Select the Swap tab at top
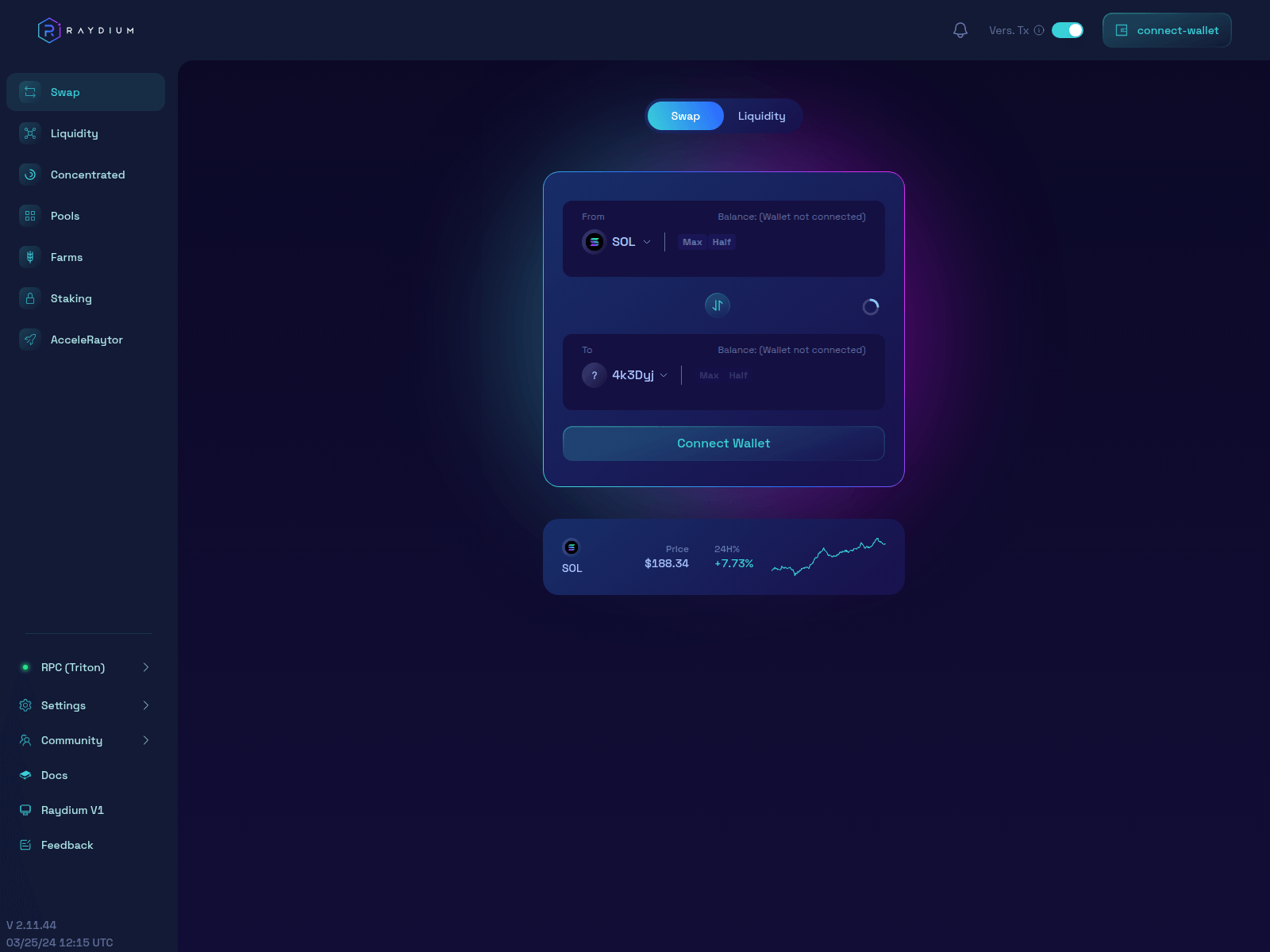Viewport: 1270px width, 952px height. click(x=685, y=116)
